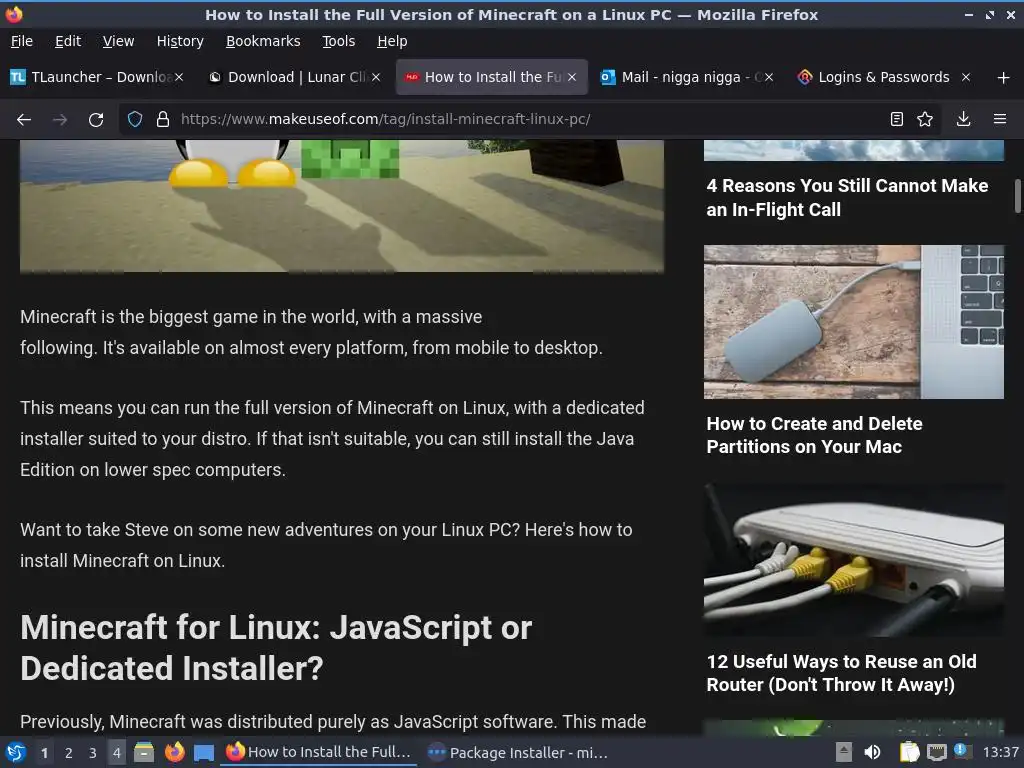Open the Tools menu
Image resolution: width=1024 pixels, height=768 pixels.
click(338, 41)
